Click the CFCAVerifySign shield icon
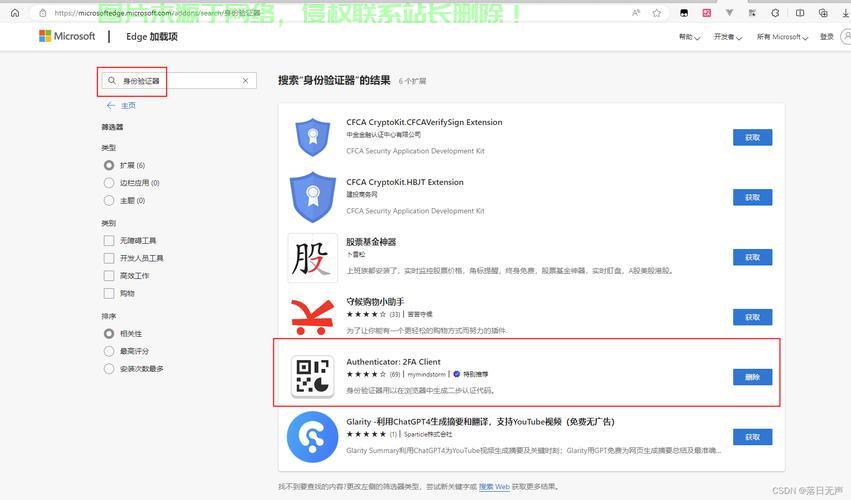Image resolution: width=851 pixels, height=500 pixels. [312, 137]
